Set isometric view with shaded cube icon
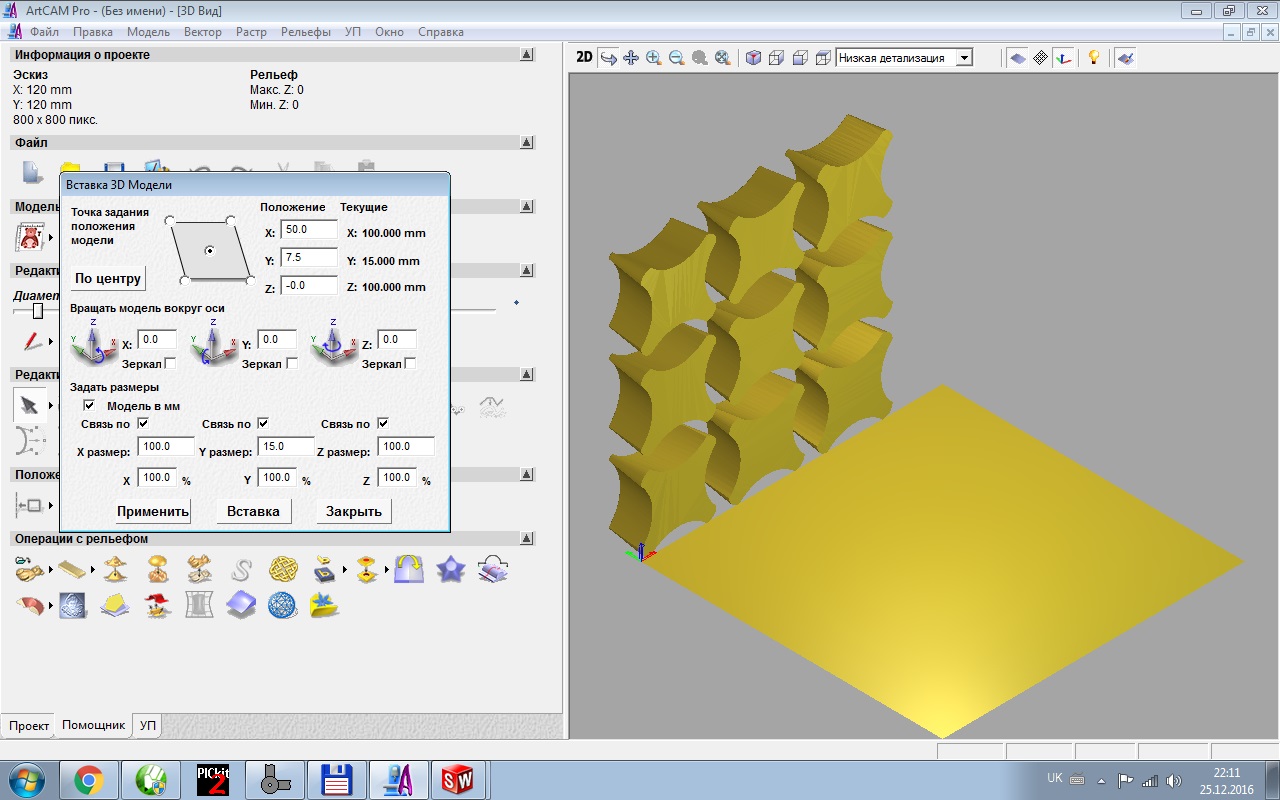Screen dimensions: 1280x800 (x=754, y=58)
